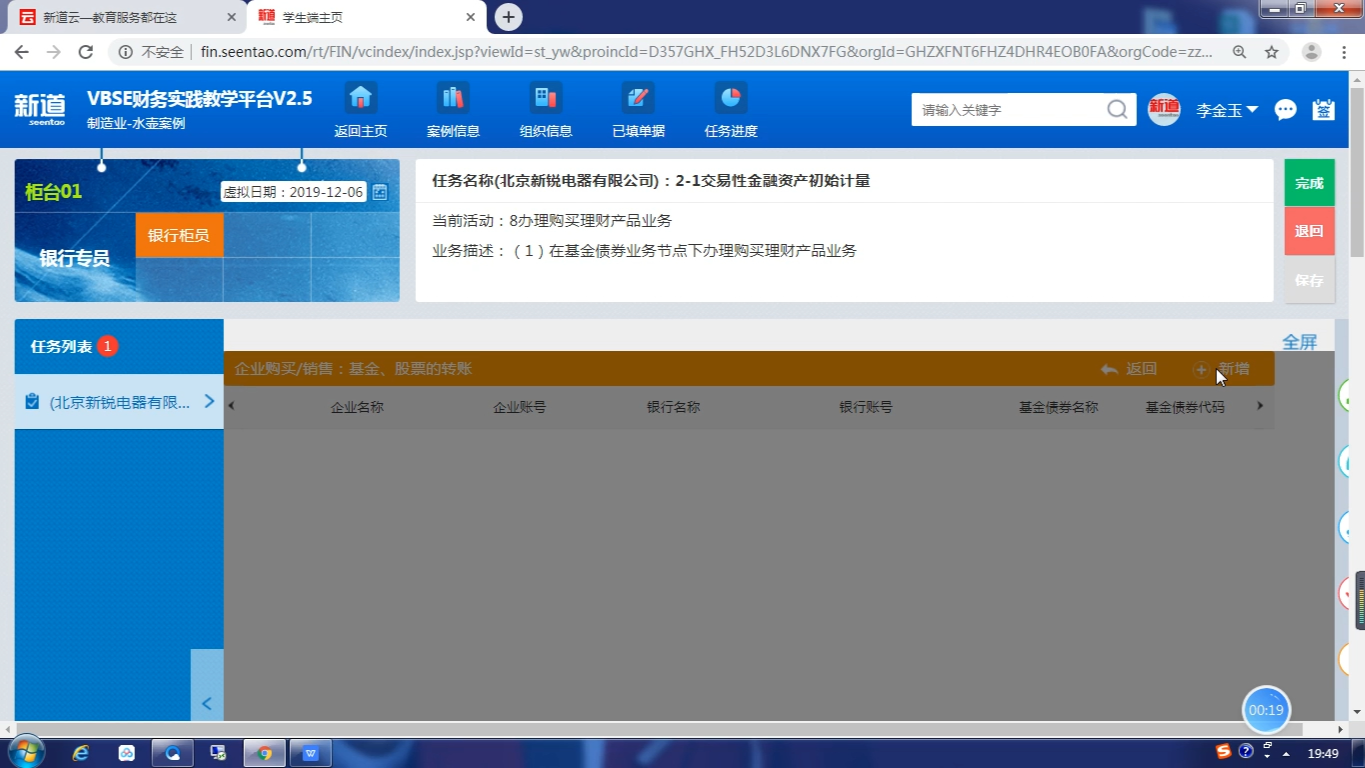Select 银行柜员 role tab

tap(179, 235)
